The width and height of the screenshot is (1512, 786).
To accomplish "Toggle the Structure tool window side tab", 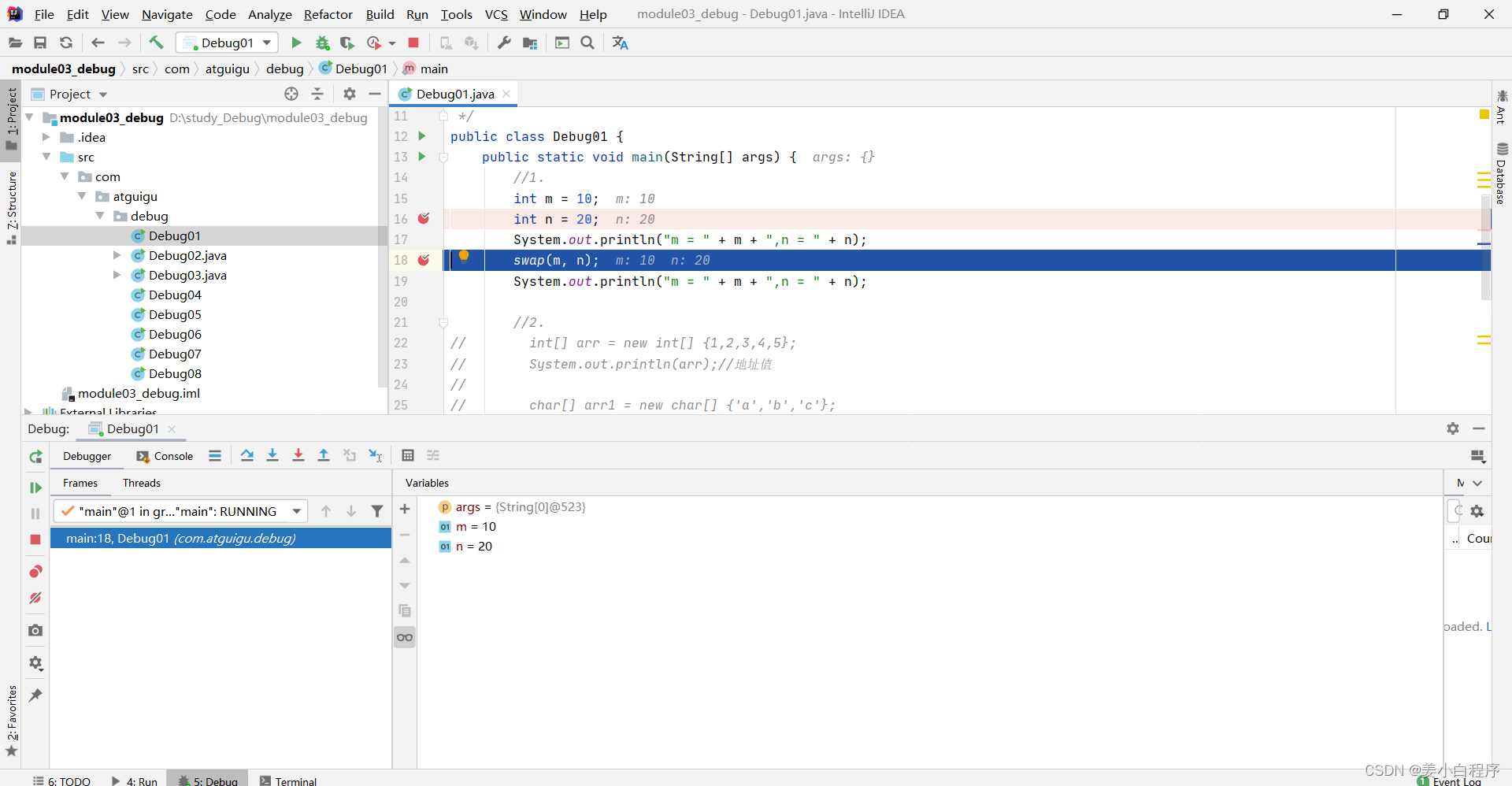I will point(11,208).
